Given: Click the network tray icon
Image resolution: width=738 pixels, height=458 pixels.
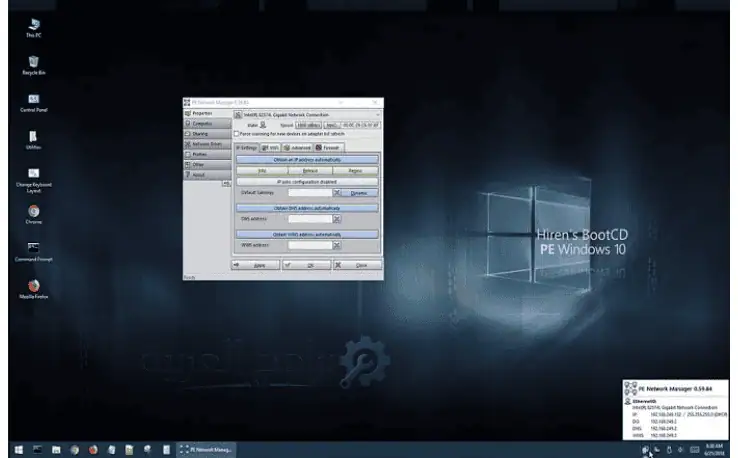Looking at the screenshot, I should 645,450.
